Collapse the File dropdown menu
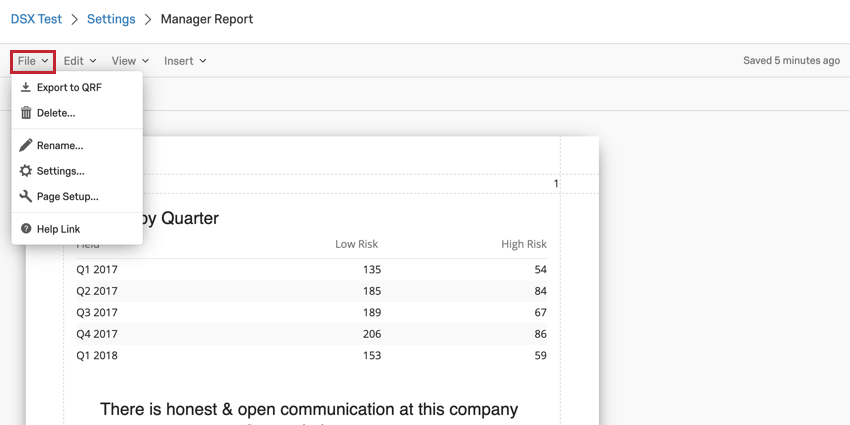The image size is (850, 425). click(33, 61)
